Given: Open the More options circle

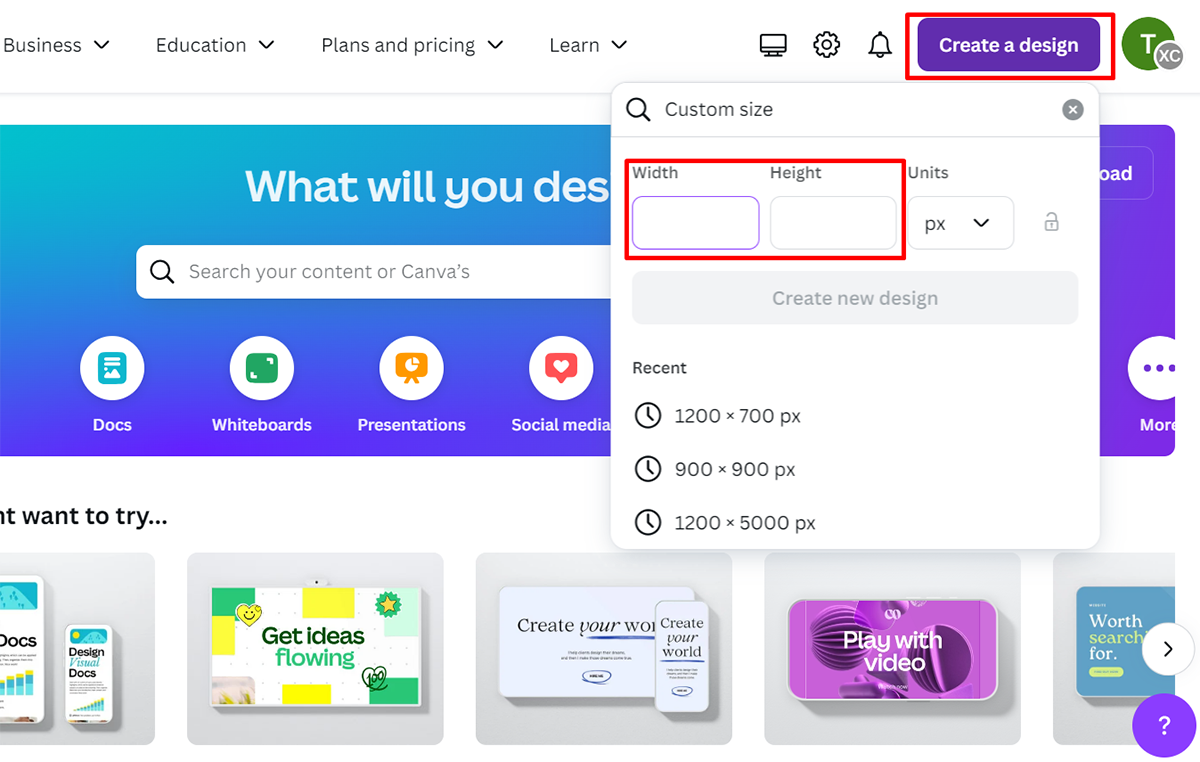Looking at the screenshot, I should point(1158,369).
